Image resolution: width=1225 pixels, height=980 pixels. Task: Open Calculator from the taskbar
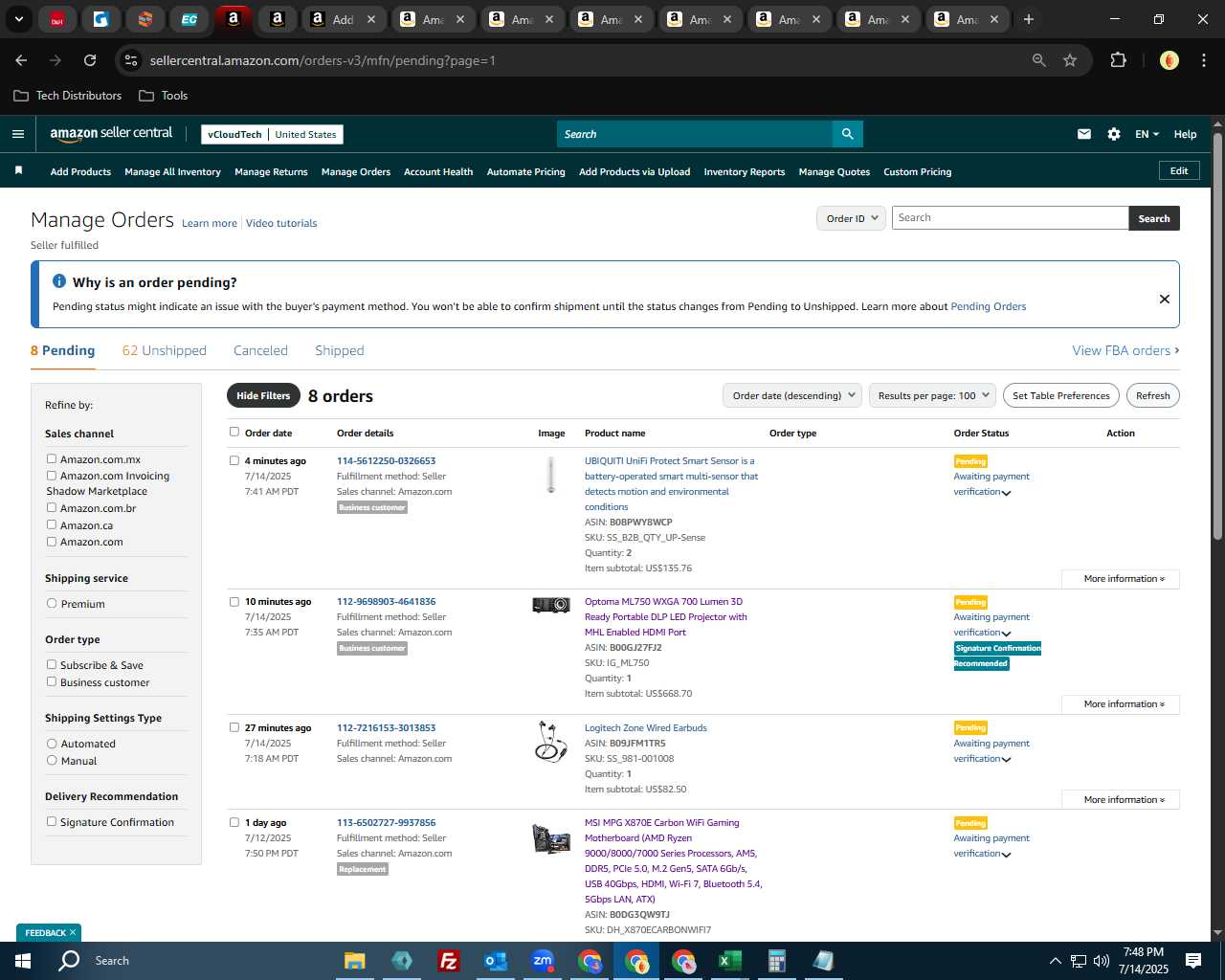[x=776, y=961]
